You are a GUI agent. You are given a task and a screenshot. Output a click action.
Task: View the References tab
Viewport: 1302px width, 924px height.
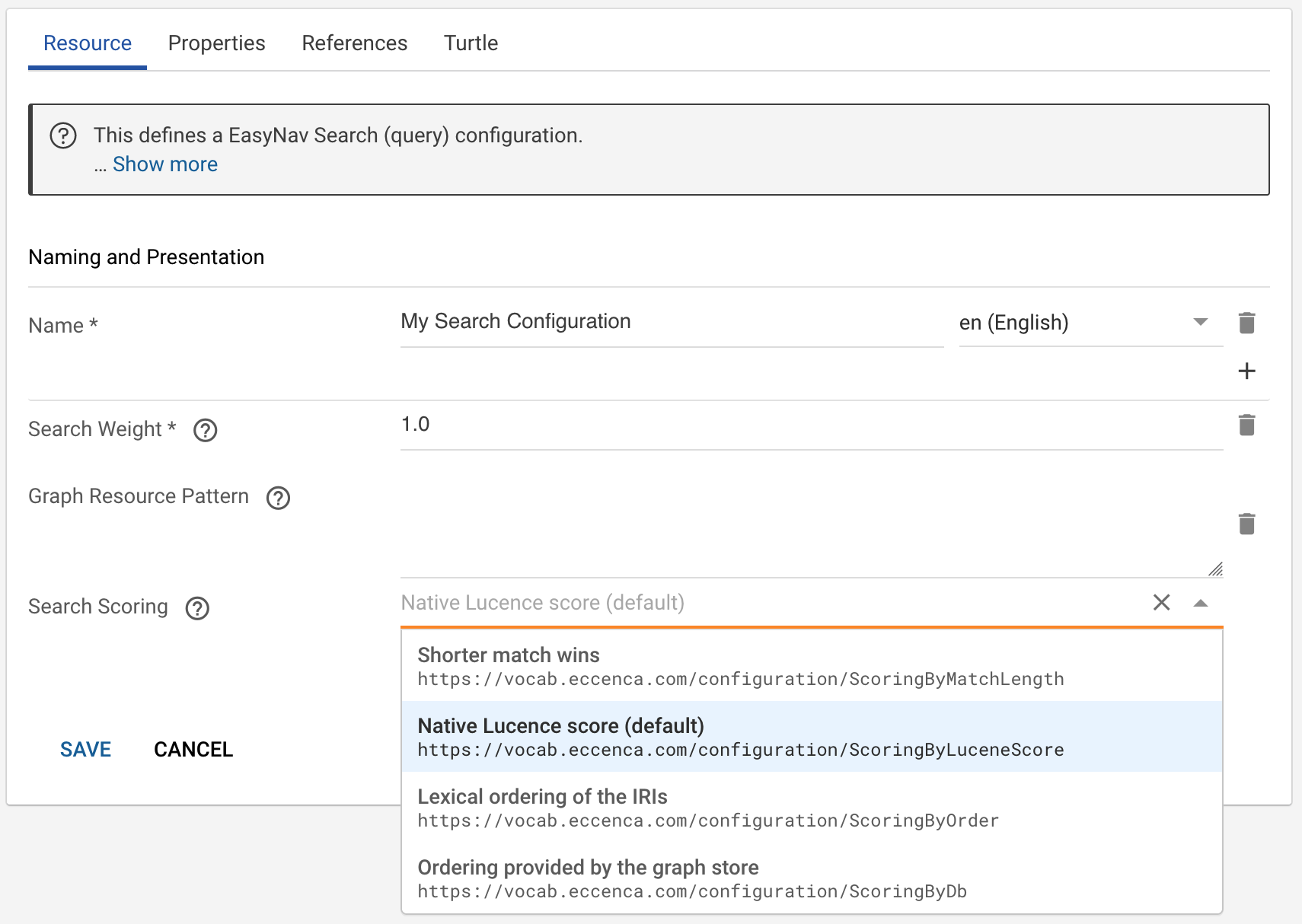point(354,43)
